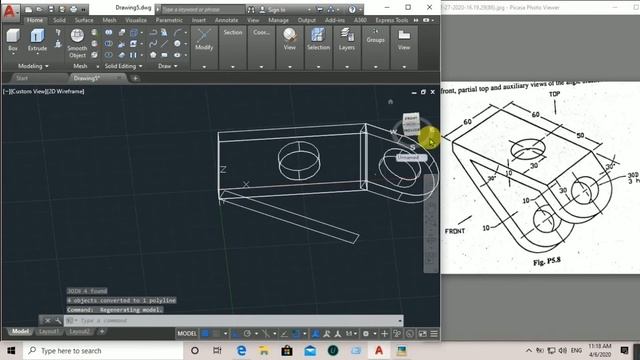Select the Polyline tool in Draw panel

coord(153,32)
